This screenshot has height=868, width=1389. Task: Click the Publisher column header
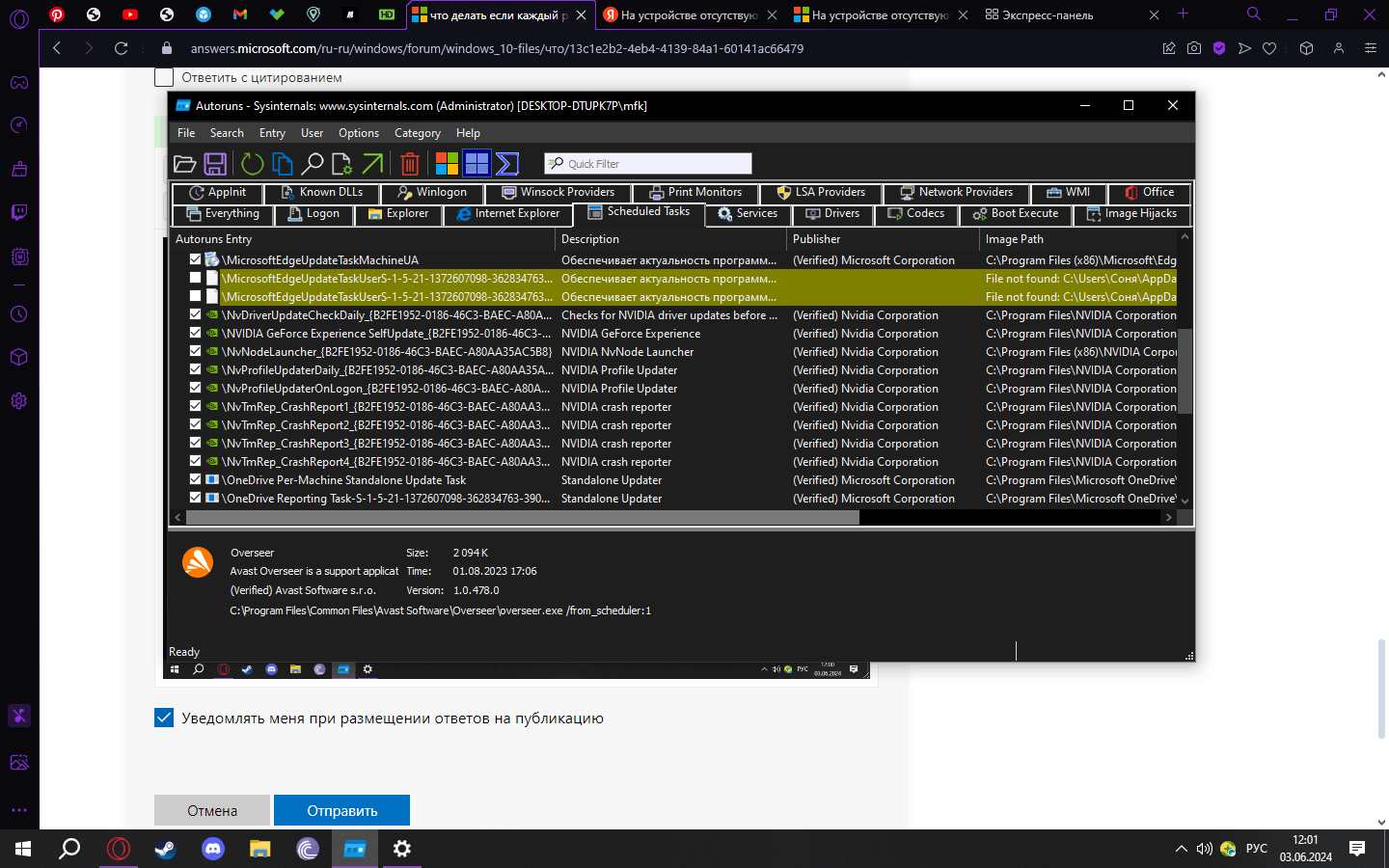click(x=883, y=239)
